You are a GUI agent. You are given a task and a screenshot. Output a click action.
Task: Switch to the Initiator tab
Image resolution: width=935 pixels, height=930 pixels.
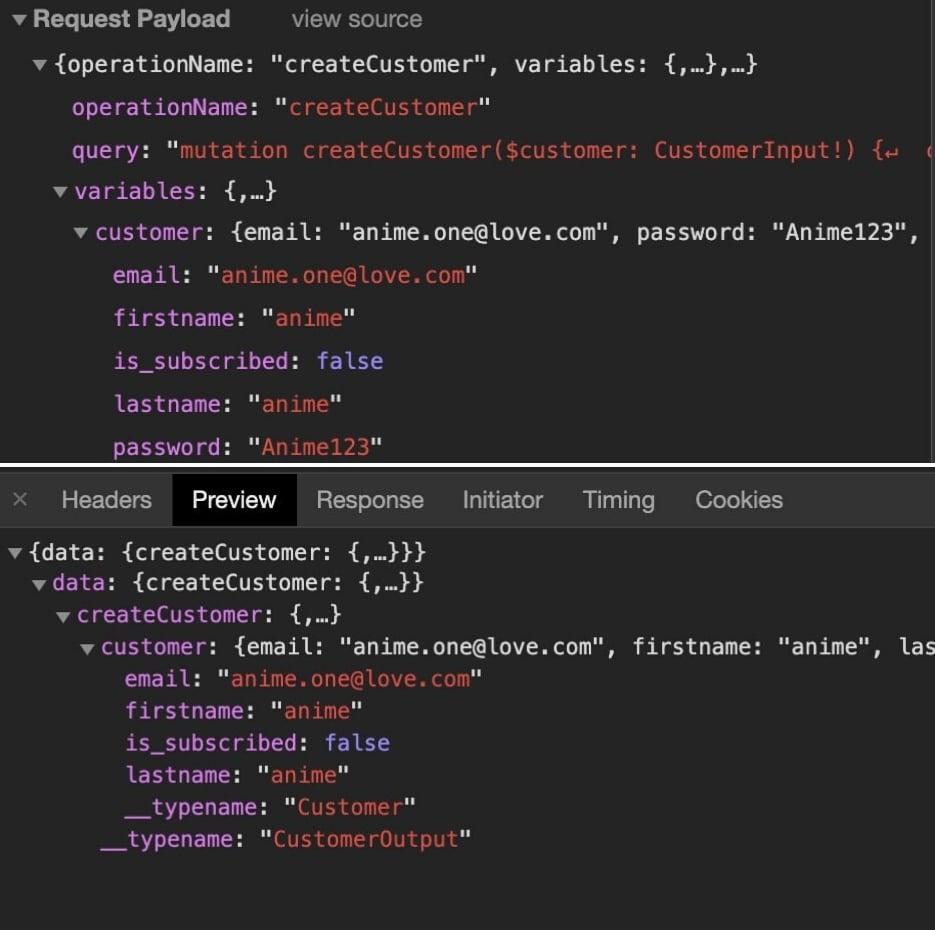(x=502, y=500)
